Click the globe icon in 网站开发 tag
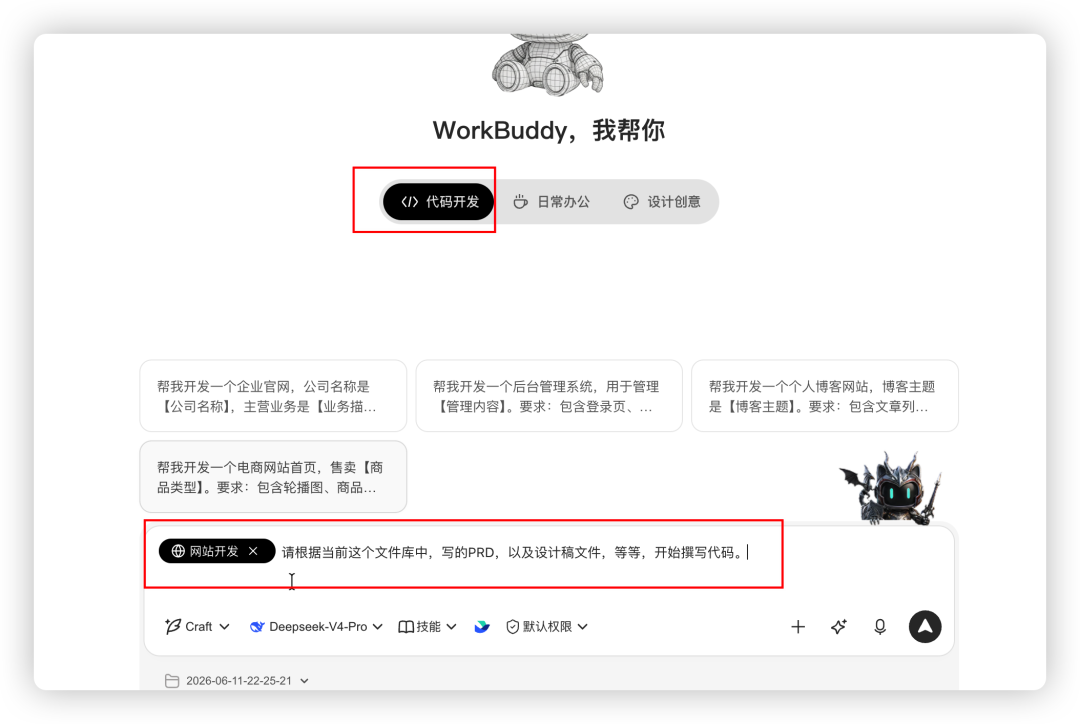This screenshot has width=1080, height=724. (178, 551)
